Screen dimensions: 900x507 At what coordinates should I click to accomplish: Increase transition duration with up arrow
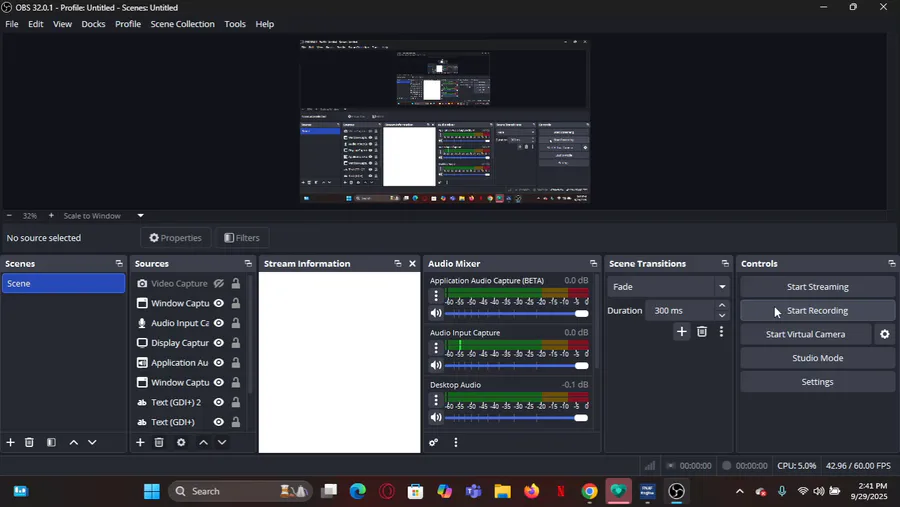722,305
